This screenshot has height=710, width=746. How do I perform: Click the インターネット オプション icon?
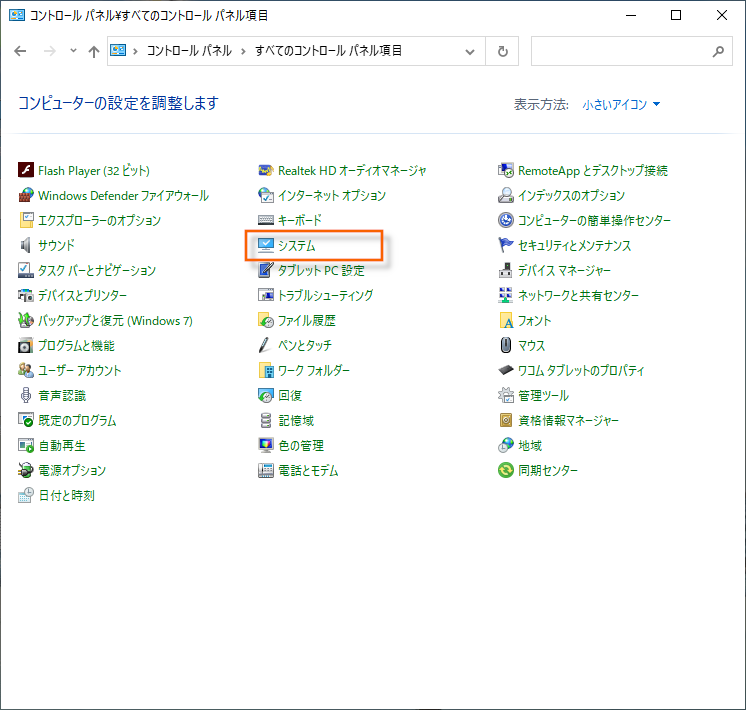pyautogui.click(x=265, y=195)
